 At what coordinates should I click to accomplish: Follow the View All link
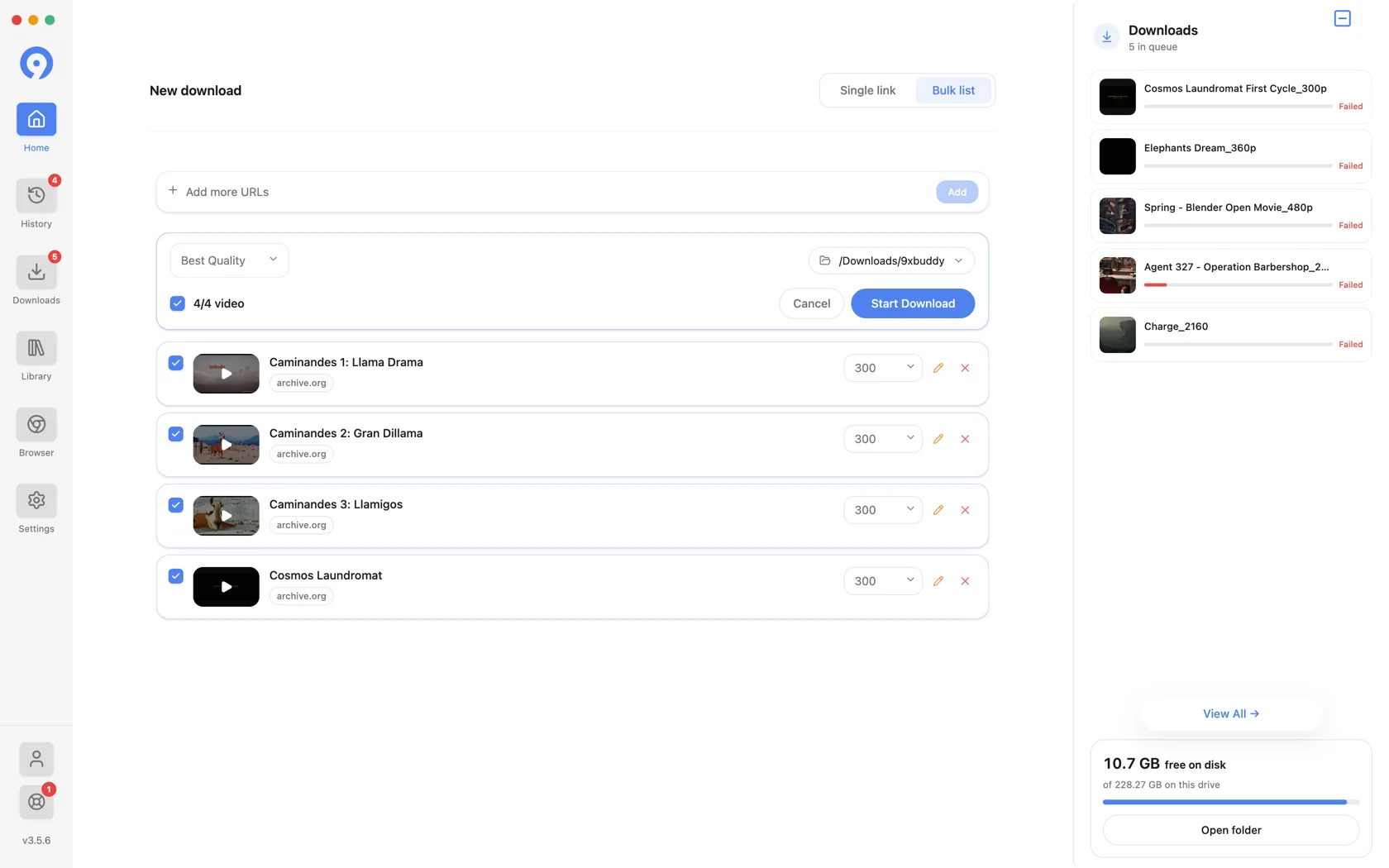[x=1230, y=713]
